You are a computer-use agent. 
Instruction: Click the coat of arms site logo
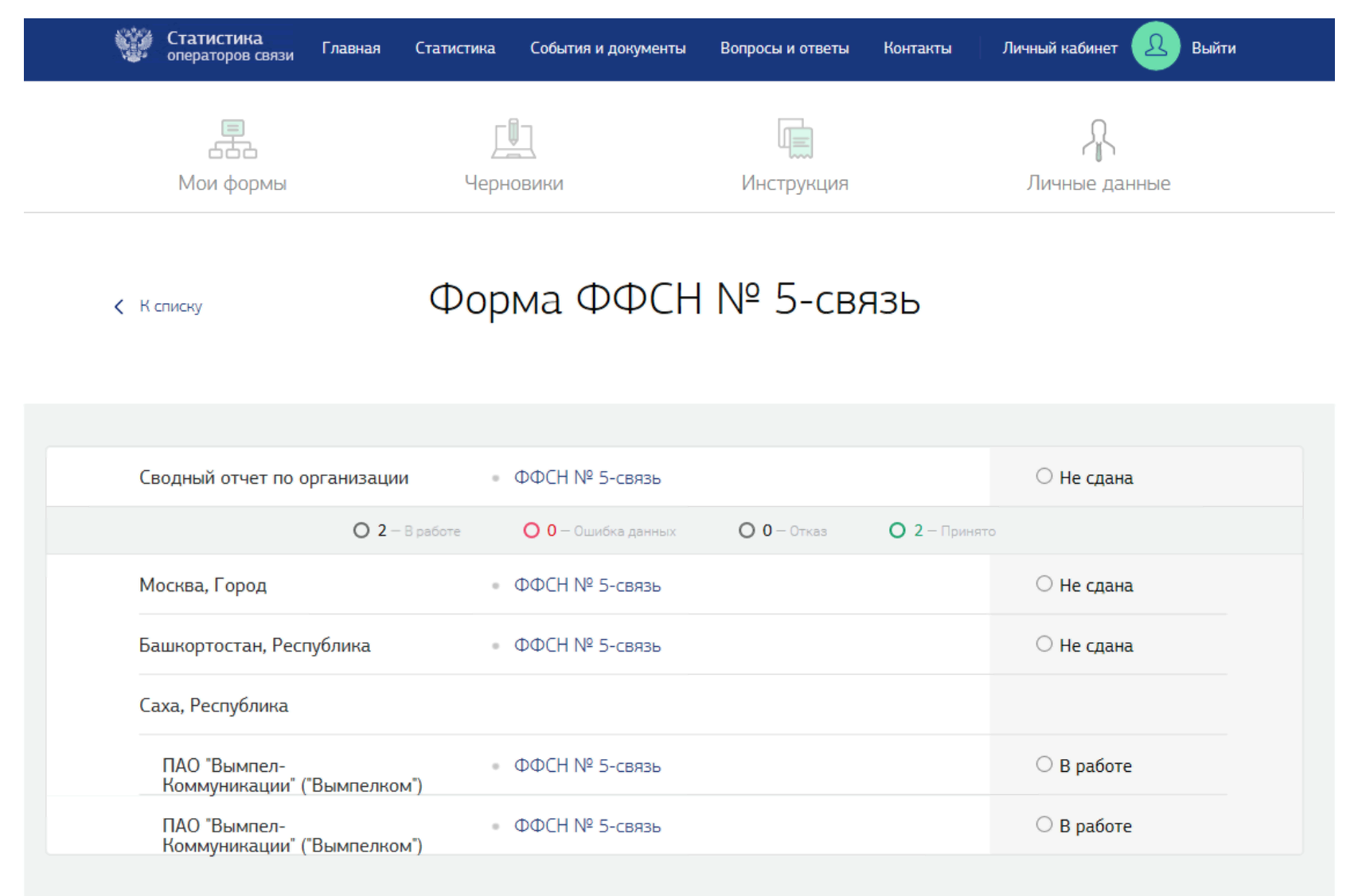[x=133, y=46]
